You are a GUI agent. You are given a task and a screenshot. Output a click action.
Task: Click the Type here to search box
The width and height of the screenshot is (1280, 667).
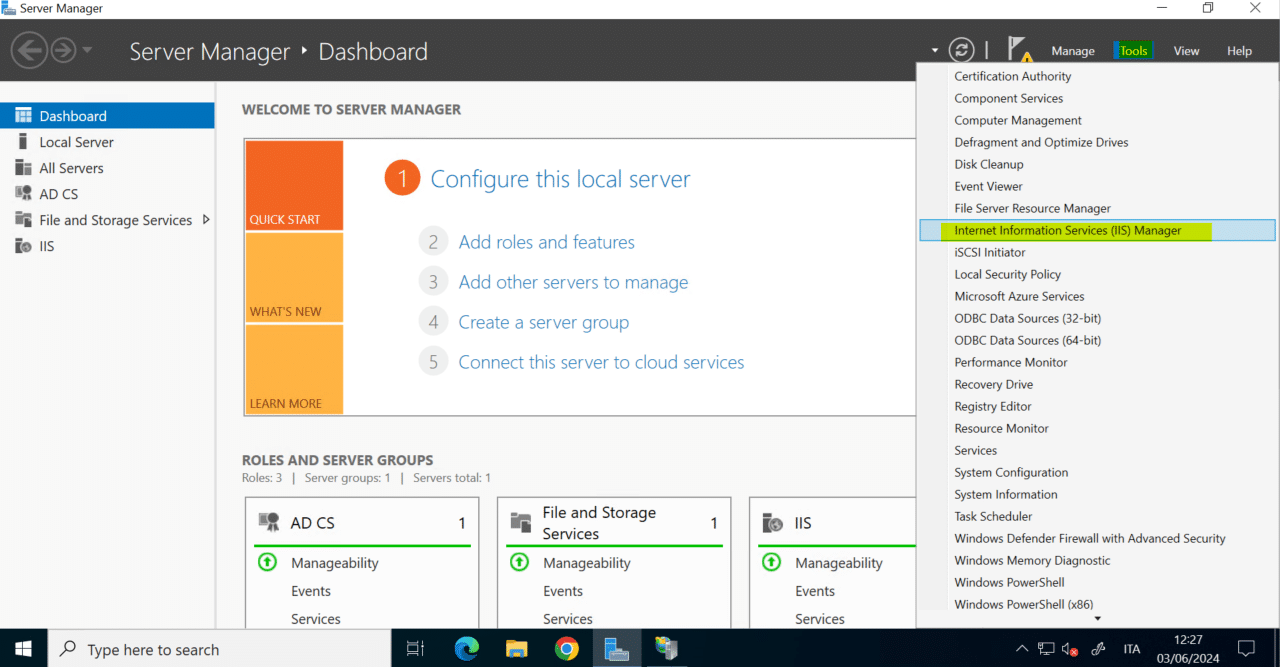219,649
